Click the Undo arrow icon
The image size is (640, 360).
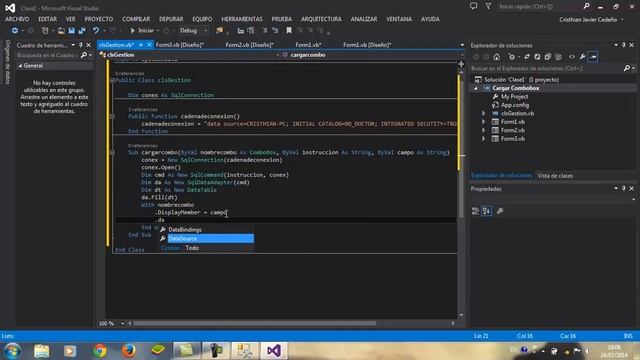coord(96,31)
